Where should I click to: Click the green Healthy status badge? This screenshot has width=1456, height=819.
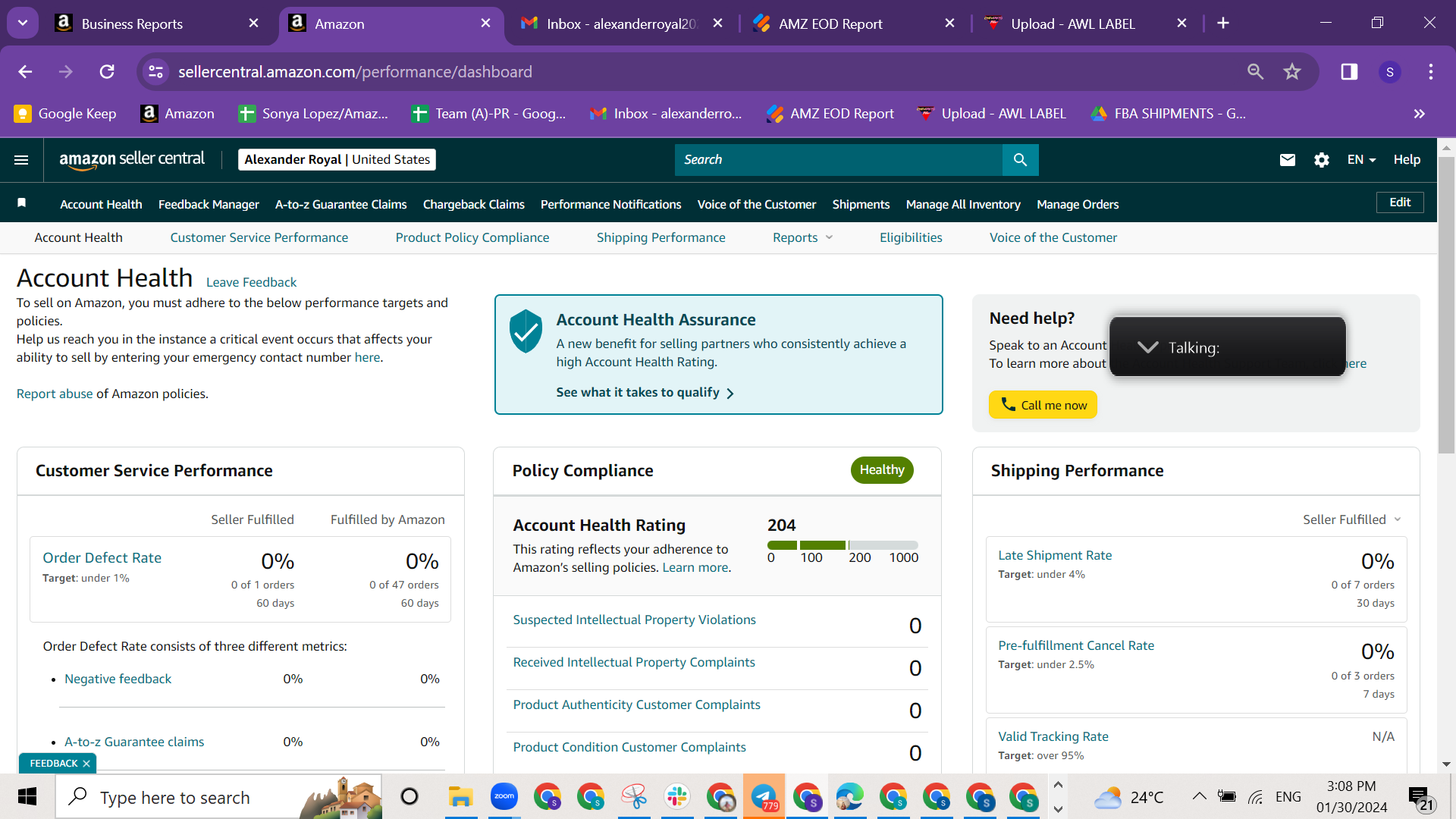882,470
